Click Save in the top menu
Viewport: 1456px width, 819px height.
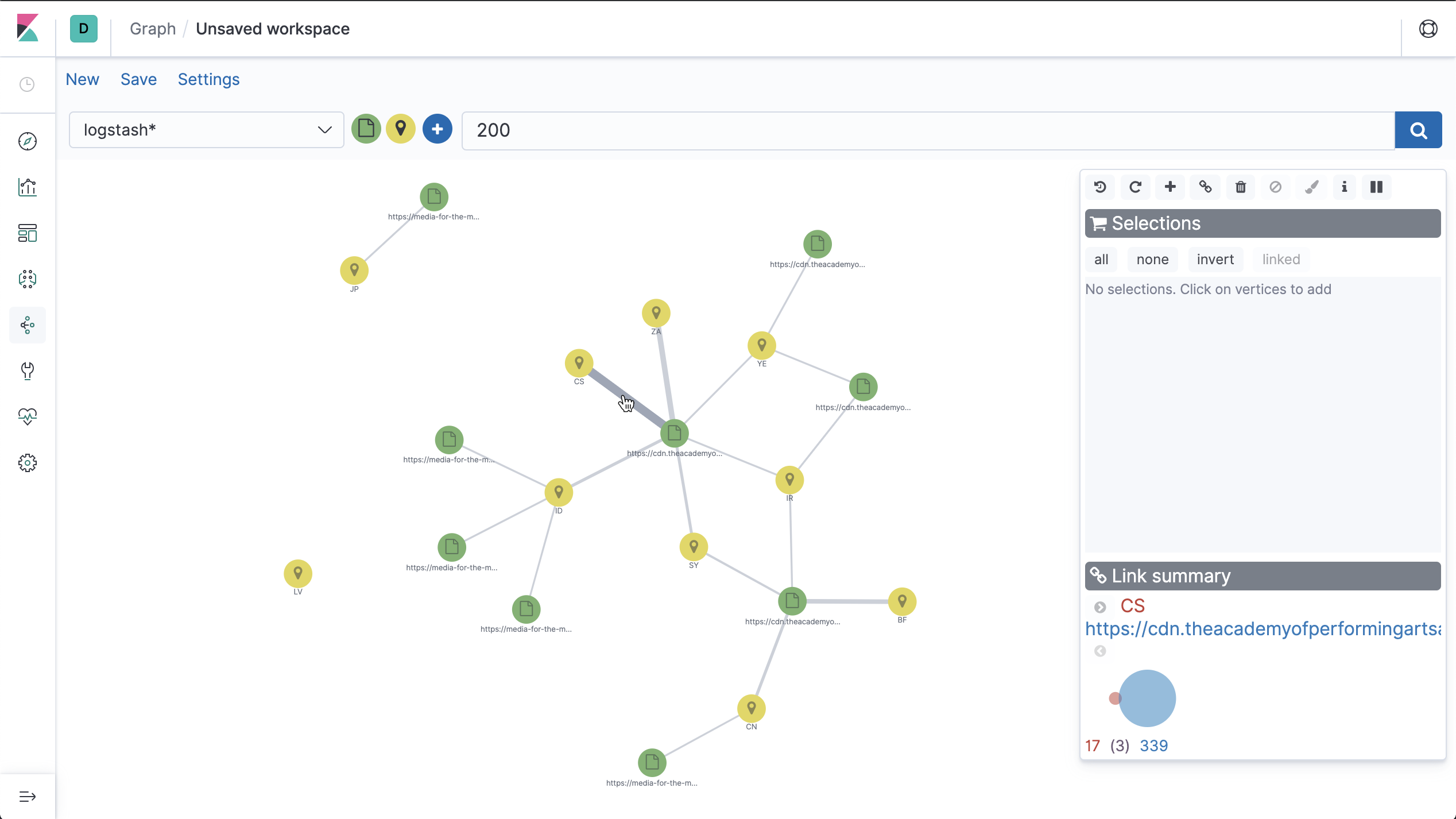pyautogui.click(x=138, y=79)
